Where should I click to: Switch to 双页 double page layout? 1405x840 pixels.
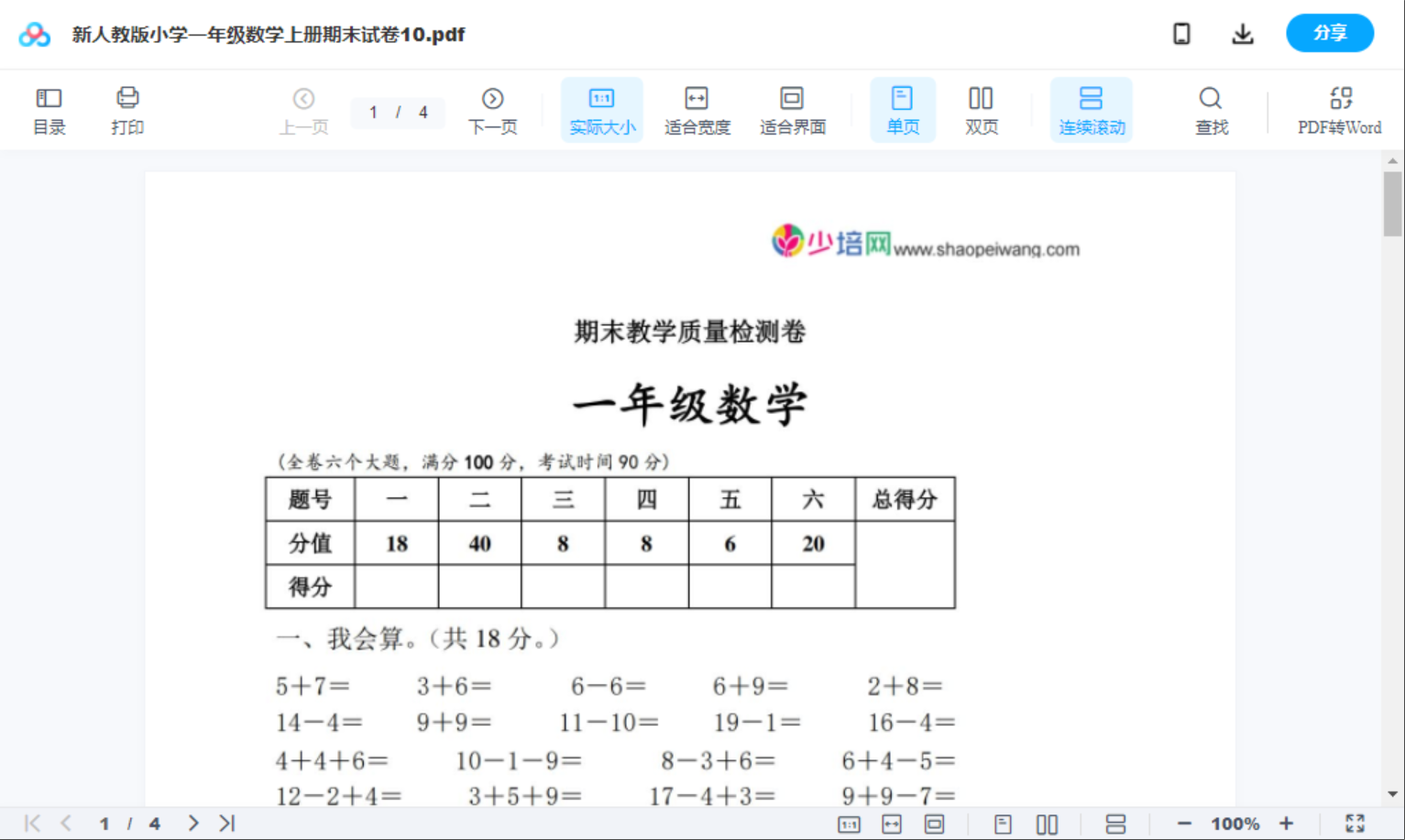tap(981, 109)
